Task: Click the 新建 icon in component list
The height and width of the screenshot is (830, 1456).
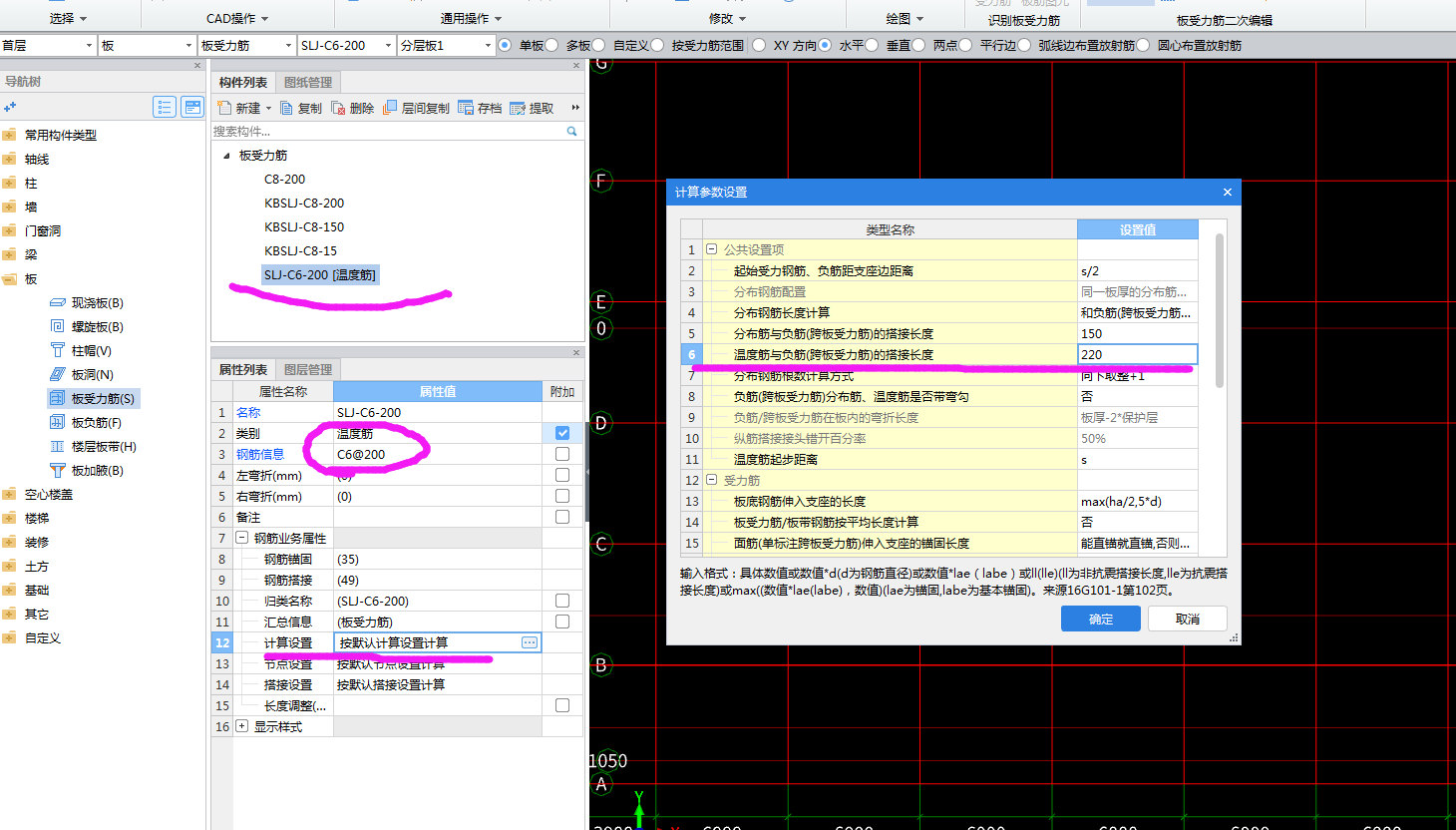Action: pyautogui.click(x=224, y=108)
